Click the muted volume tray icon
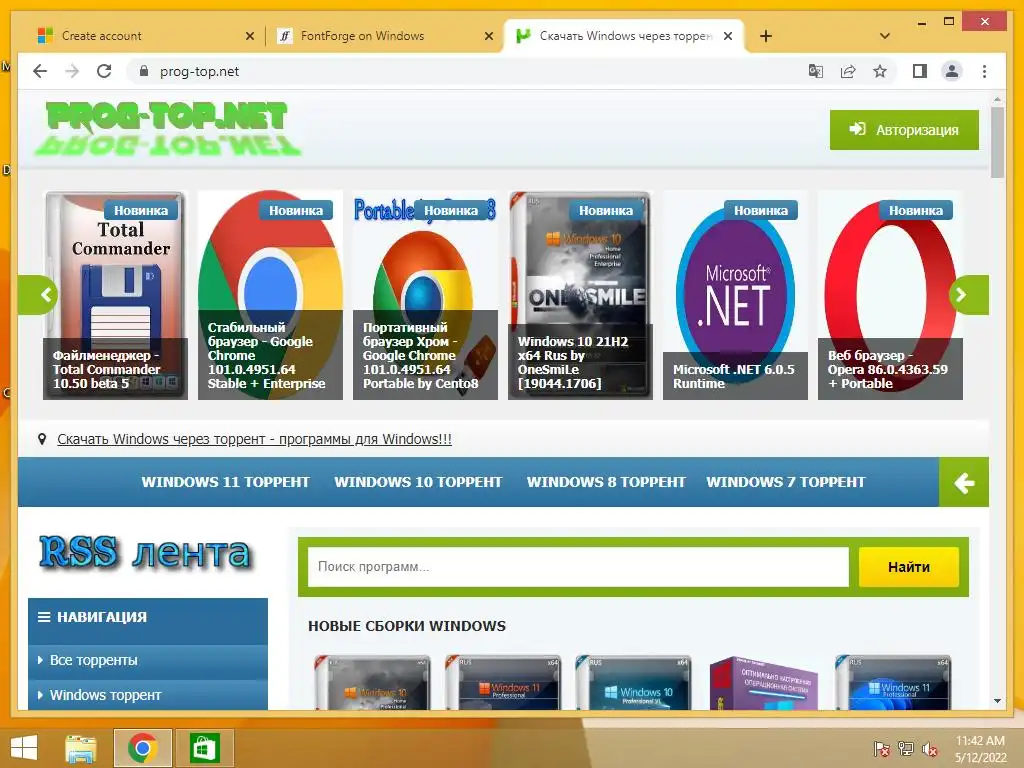1024x768 pixels. pyautogui.click(x=929, y=748)
